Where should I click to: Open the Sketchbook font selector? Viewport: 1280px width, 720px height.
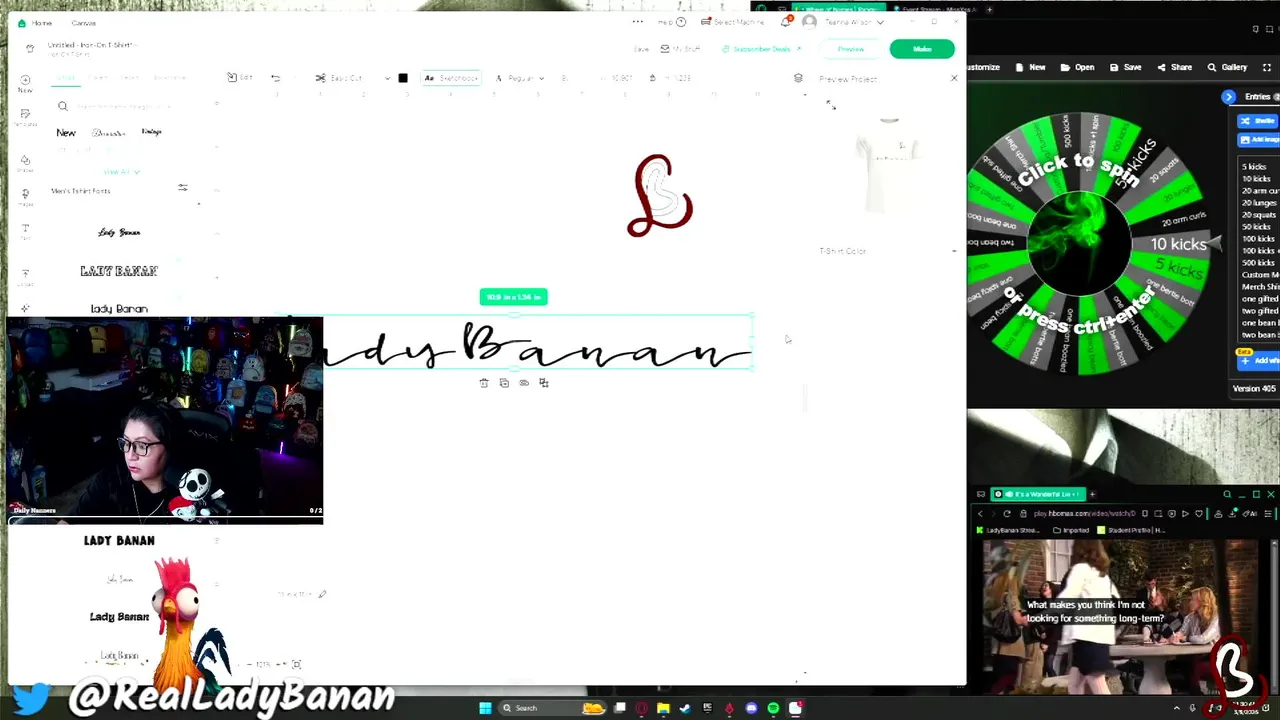pyautogui.click(x=452, y=78)
